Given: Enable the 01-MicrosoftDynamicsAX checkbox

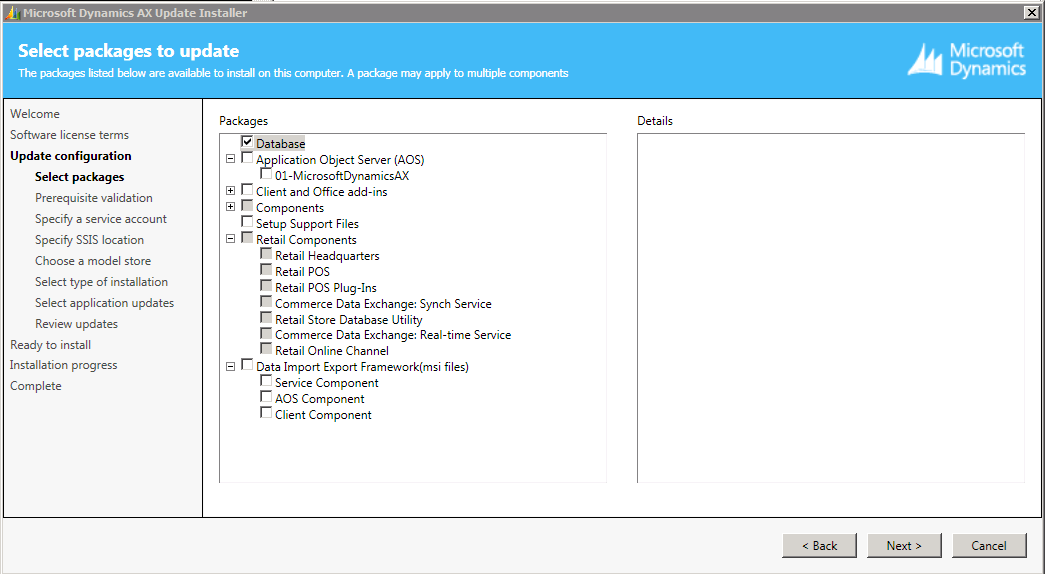Looking at the screenshot, I should [266, 175].
